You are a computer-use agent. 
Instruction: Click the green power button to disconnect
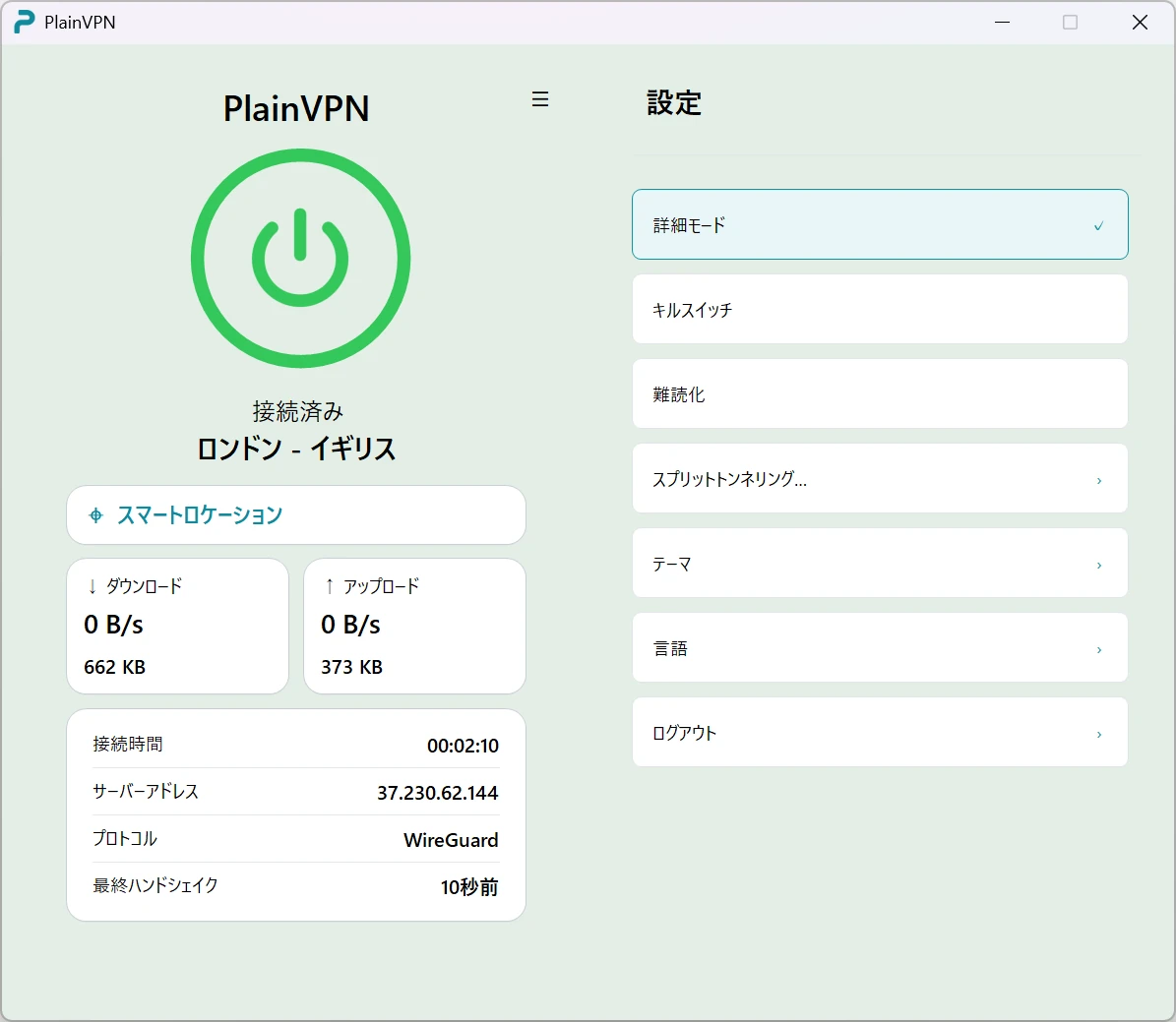click(x=300, y=258)
